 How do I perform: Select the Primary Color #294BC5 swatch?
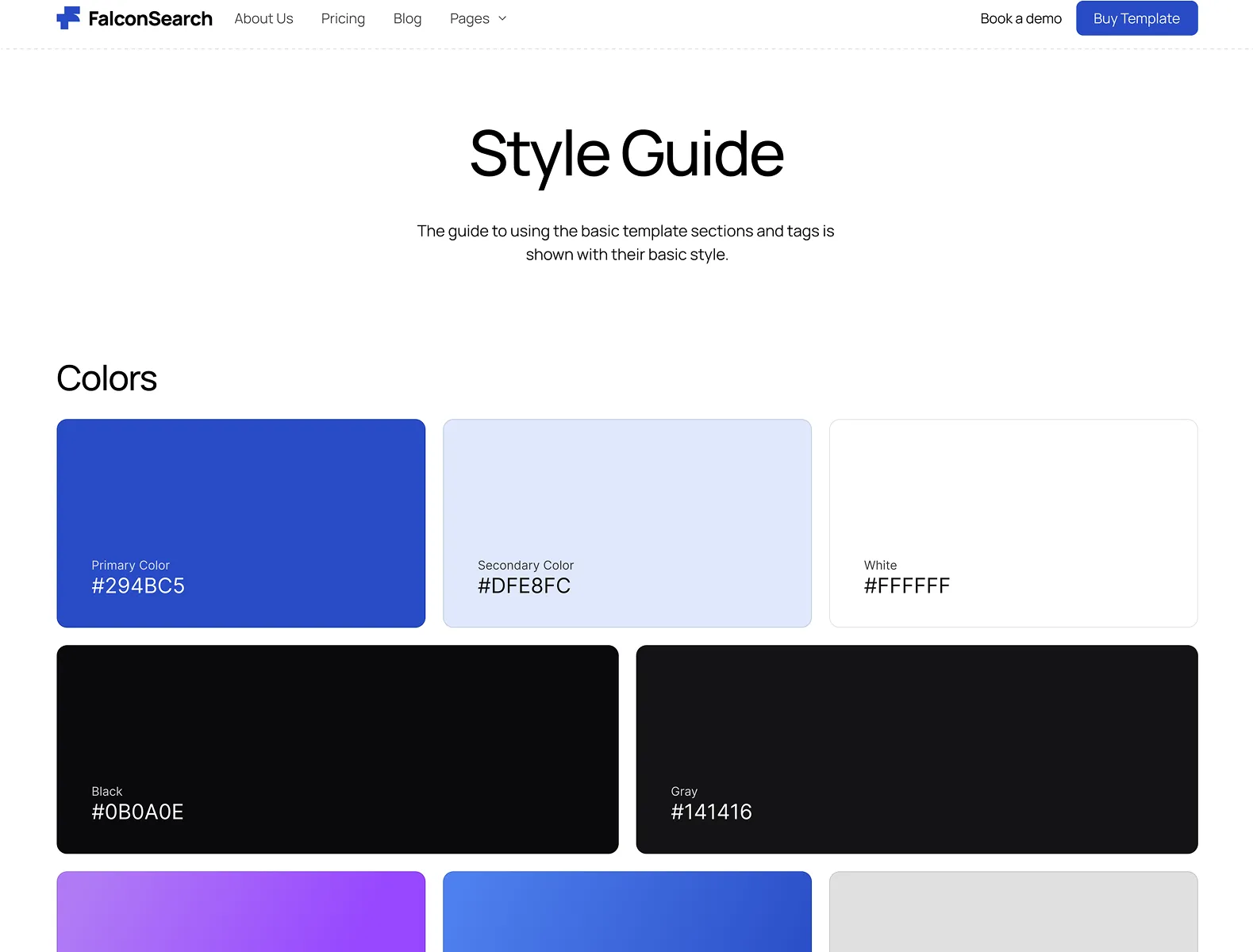click(x=241, y=524)
